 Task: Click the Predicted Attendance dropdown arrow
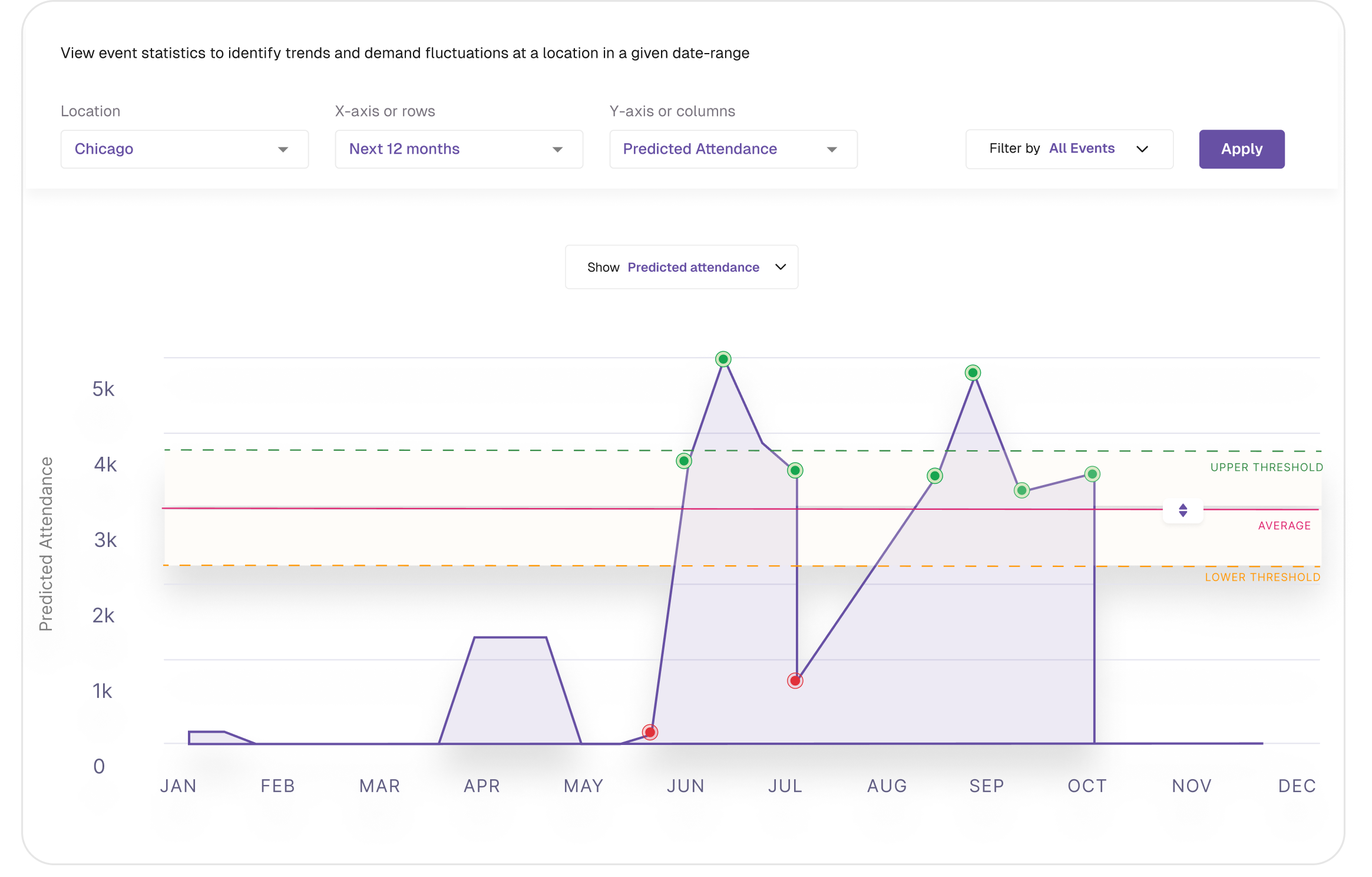pos(832,149)
